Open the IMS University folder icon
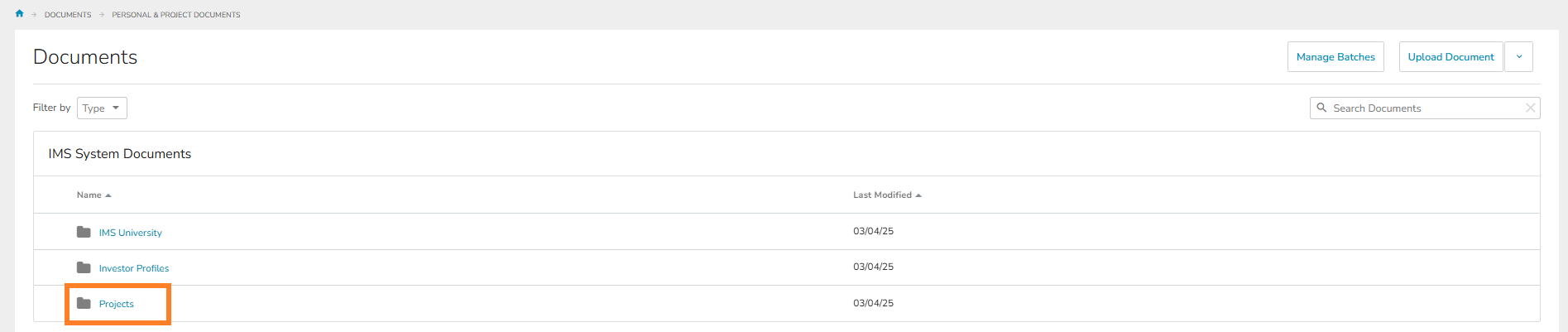The image size is (1568, 332). pos(84,232)
